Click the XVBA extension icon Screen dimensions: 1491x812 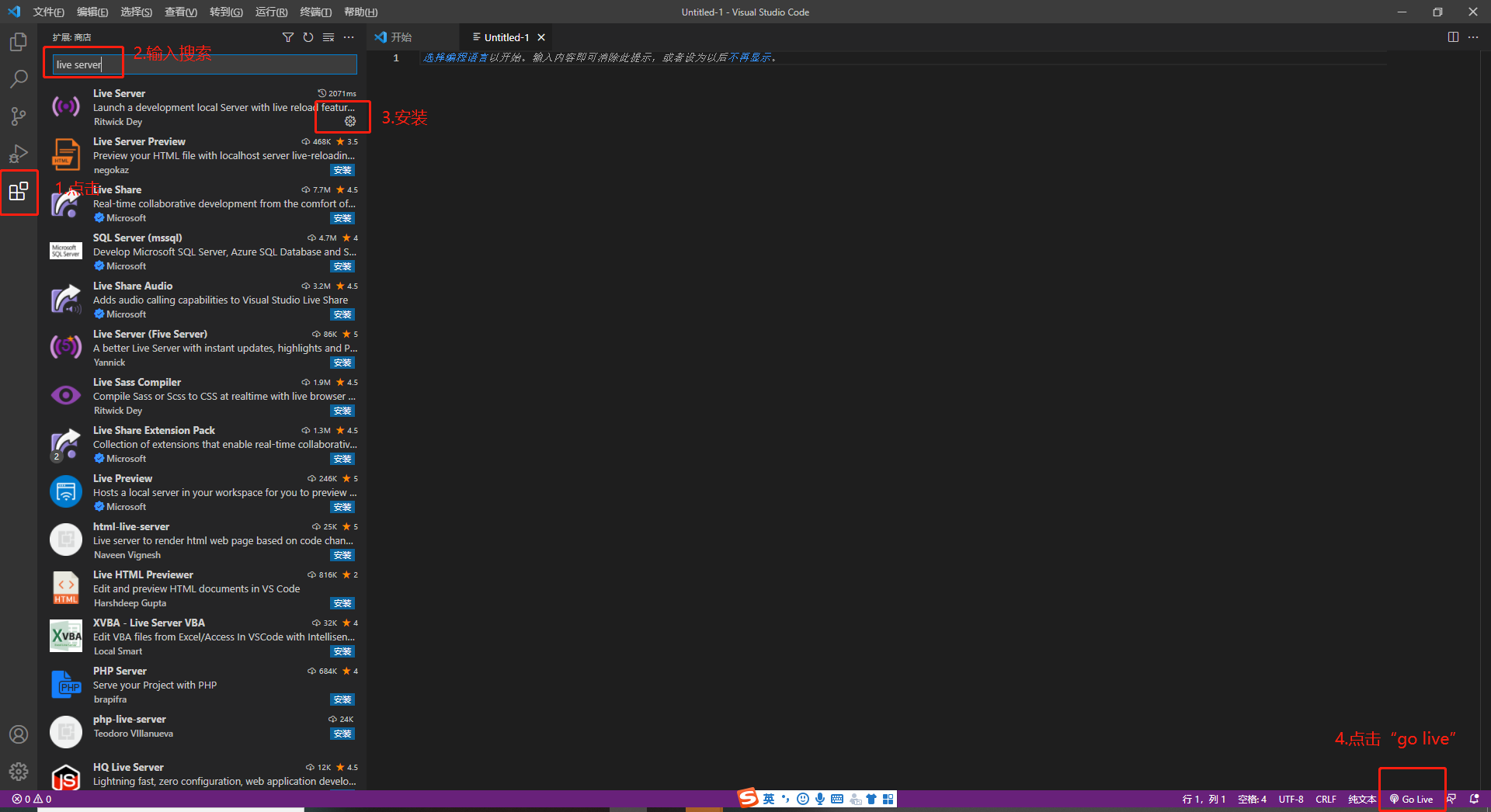pyautogui.click(x=66, y=636)
